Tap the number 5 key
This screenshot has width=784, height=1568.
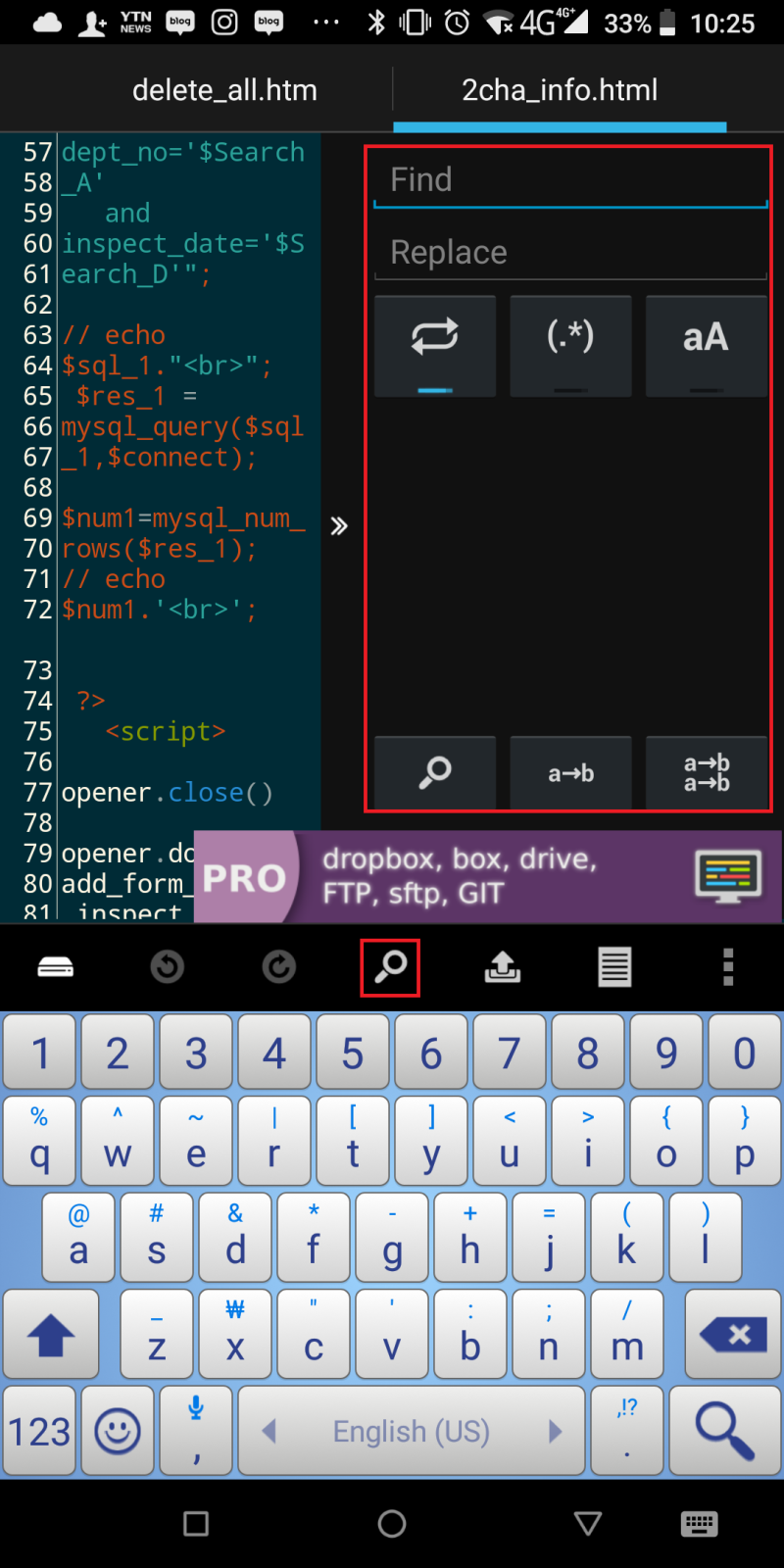click(x=353, y=1053)
